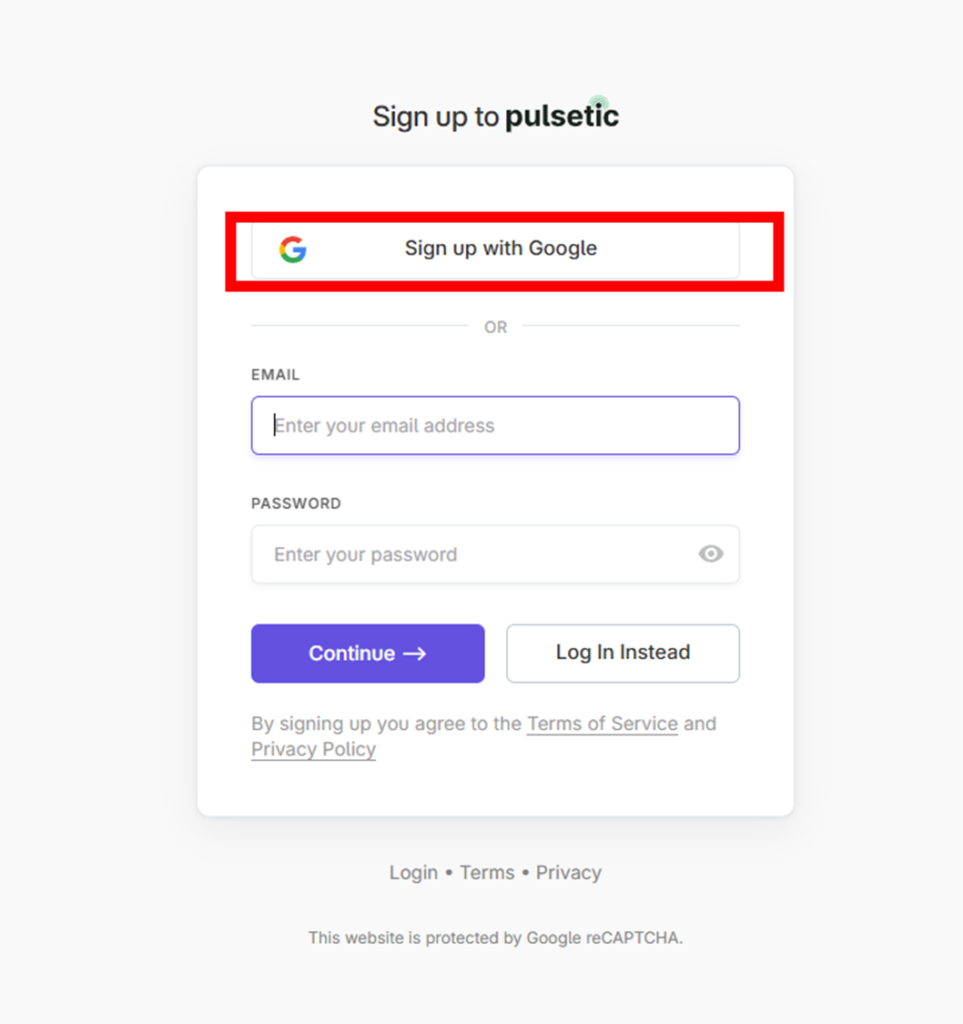This screenshot has height=1024, width=963.
Task: Open the underlined Privacy Policy link
Action: tap(313, 750)
